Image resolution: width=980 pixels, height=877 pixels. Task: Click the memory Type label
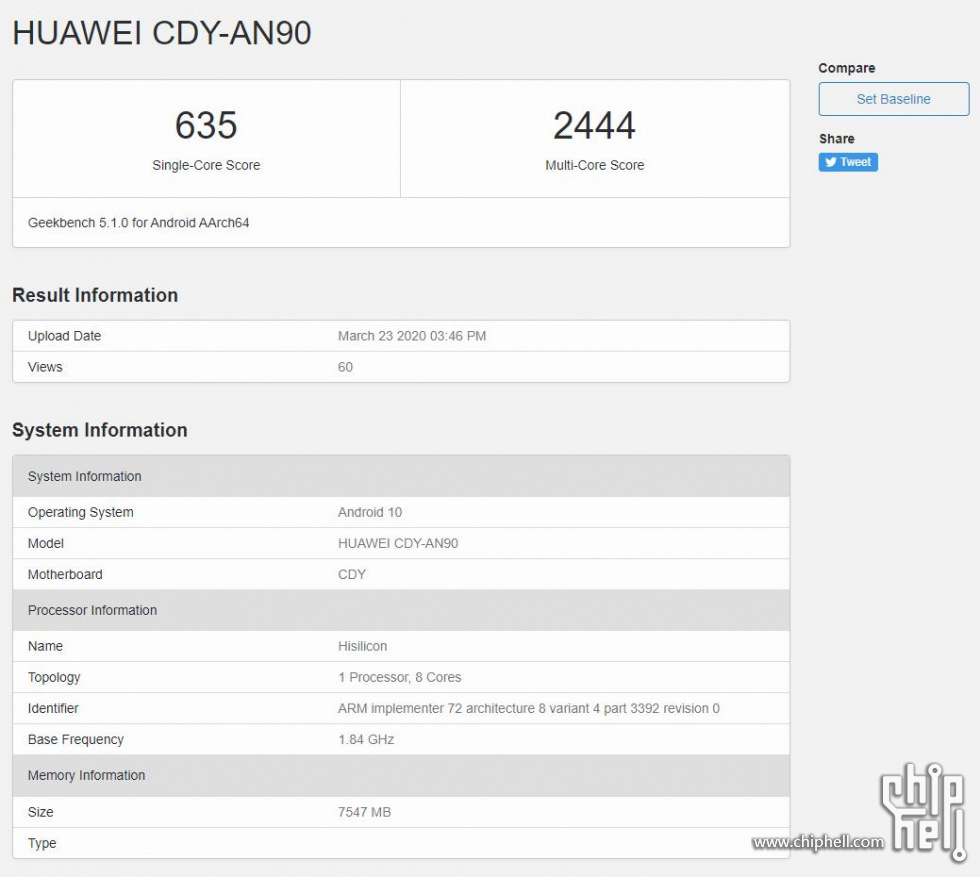tap(42, 843)
